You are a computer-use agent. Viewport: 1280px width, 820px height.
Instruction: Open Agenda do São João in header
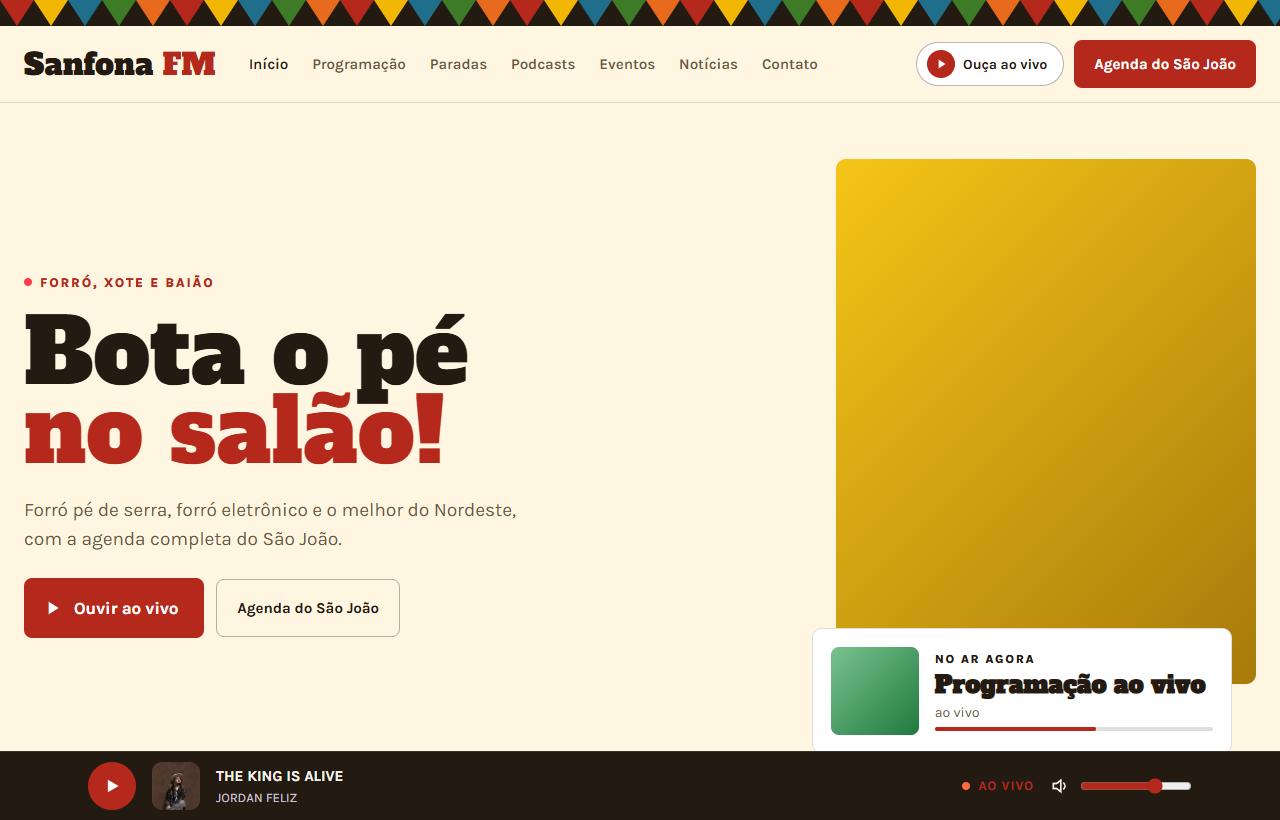1165,64
